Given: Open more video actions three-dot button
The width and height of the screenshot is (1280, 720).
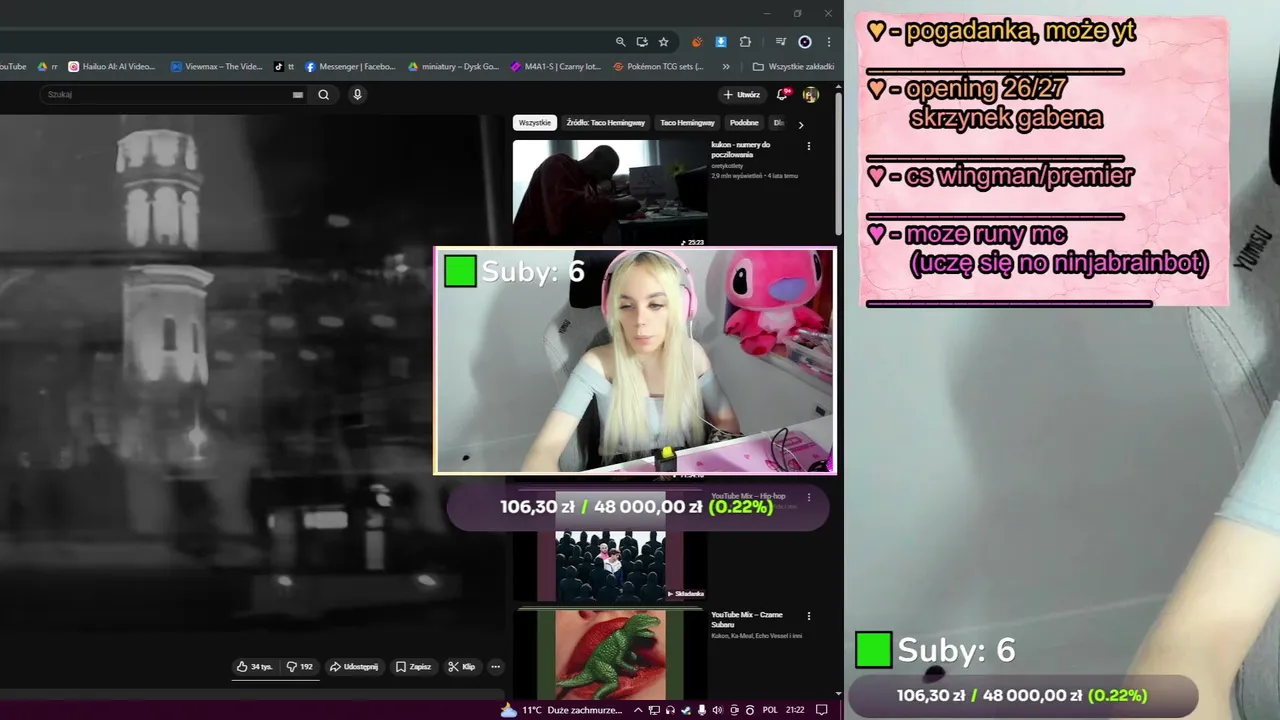Looking at the screenshot, I should click(495, 667).
